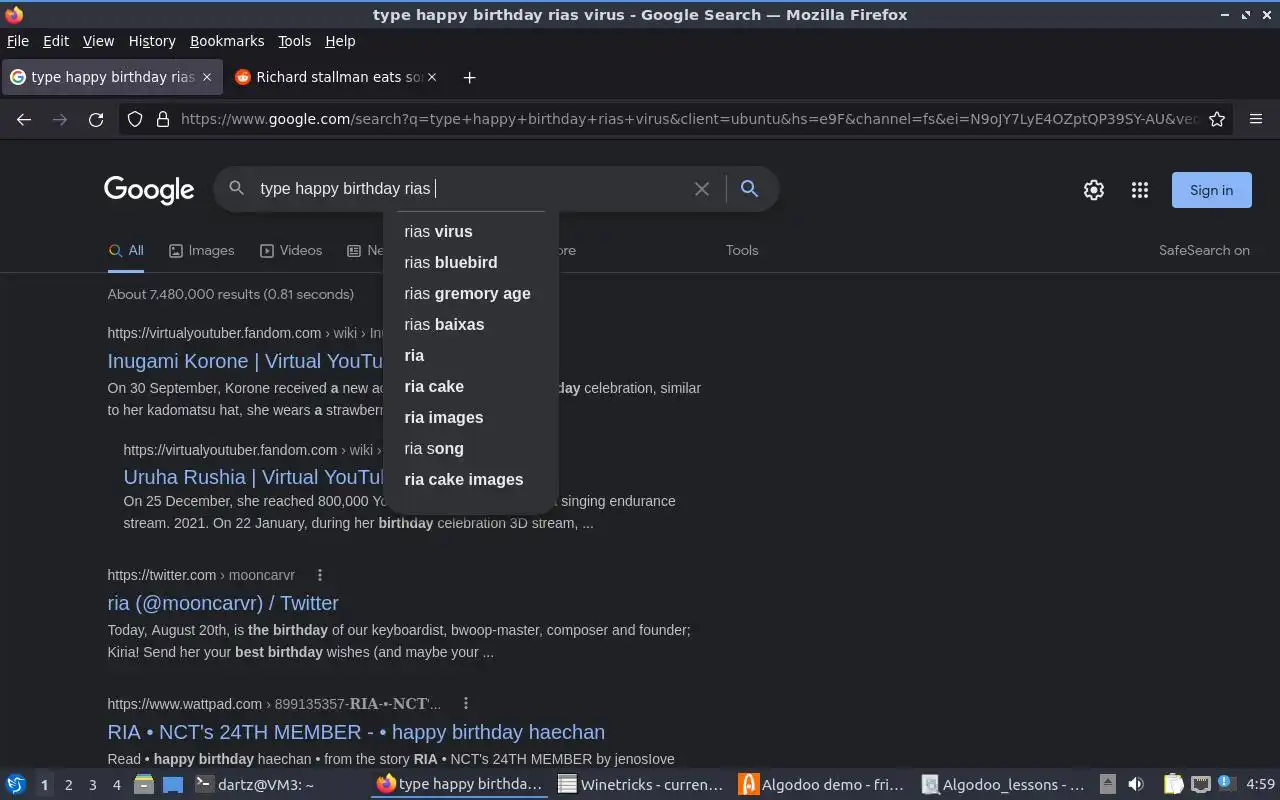Open the network tray icon
Screen dimensions: 1280x800
1201,784
